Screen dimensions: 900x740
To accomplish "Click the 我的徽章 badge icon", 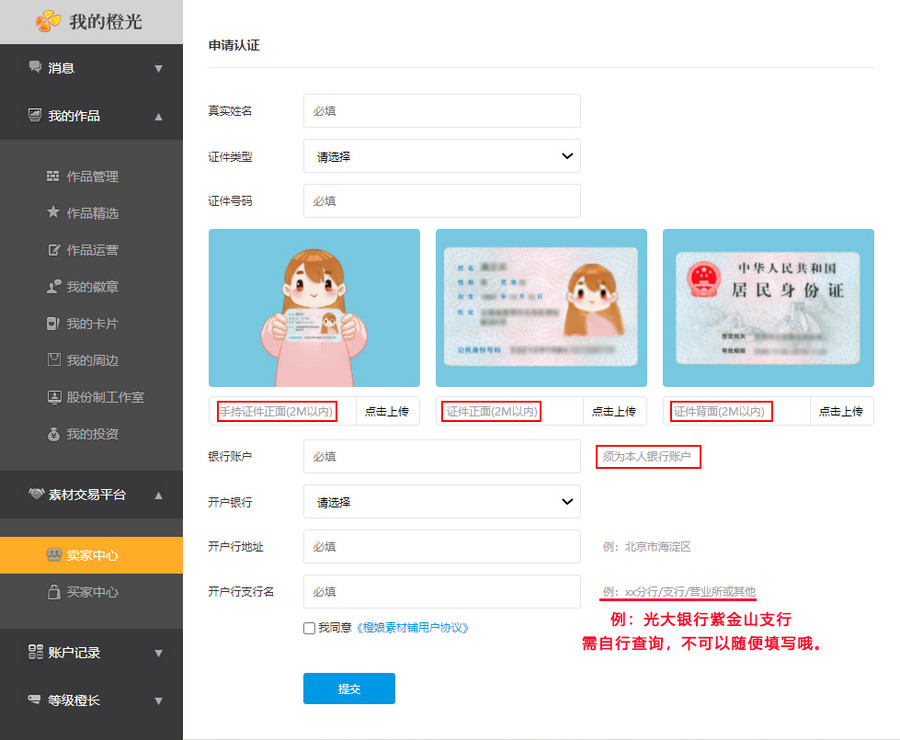I will [53, 287].
